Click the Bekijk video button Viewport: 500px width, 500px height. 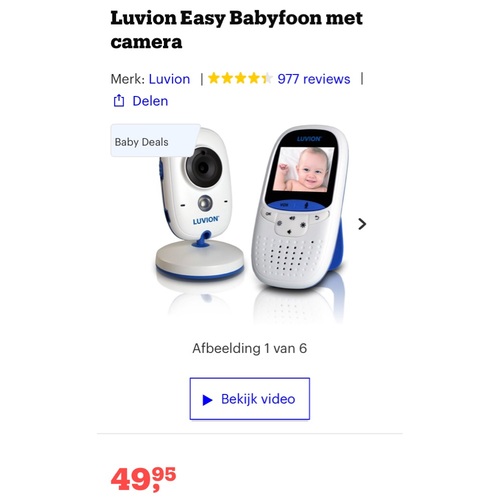pyautogui.click(x=250, y=399)
